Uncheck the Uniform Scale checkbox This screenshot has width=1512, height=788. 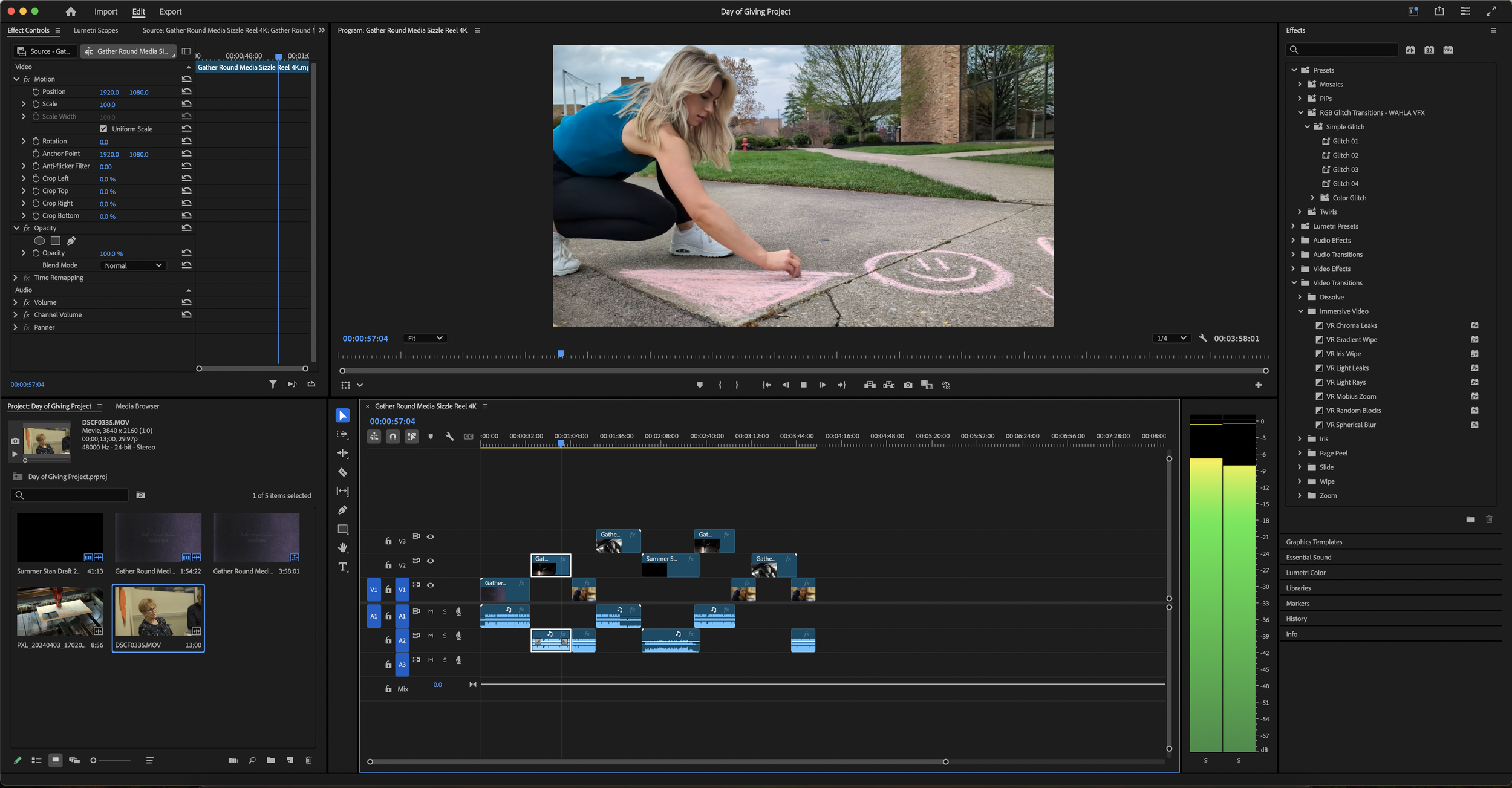[103, 128]
